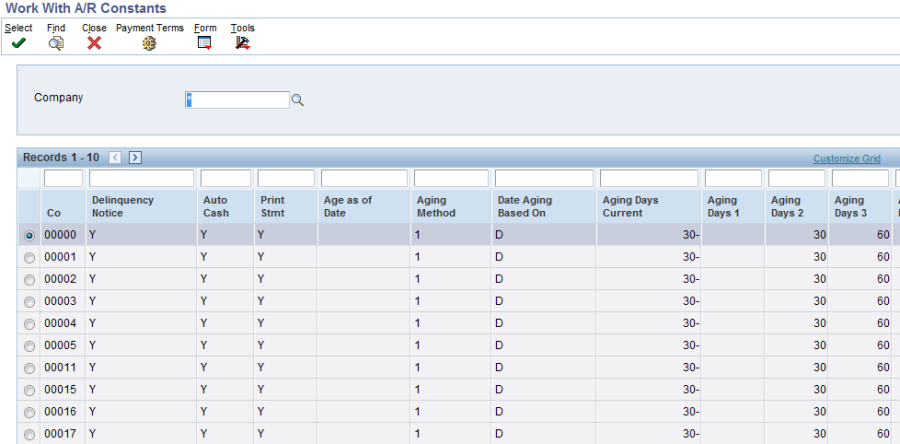Select radio button for company 00011
The image size is (900, 444).
tap(29, 368)
